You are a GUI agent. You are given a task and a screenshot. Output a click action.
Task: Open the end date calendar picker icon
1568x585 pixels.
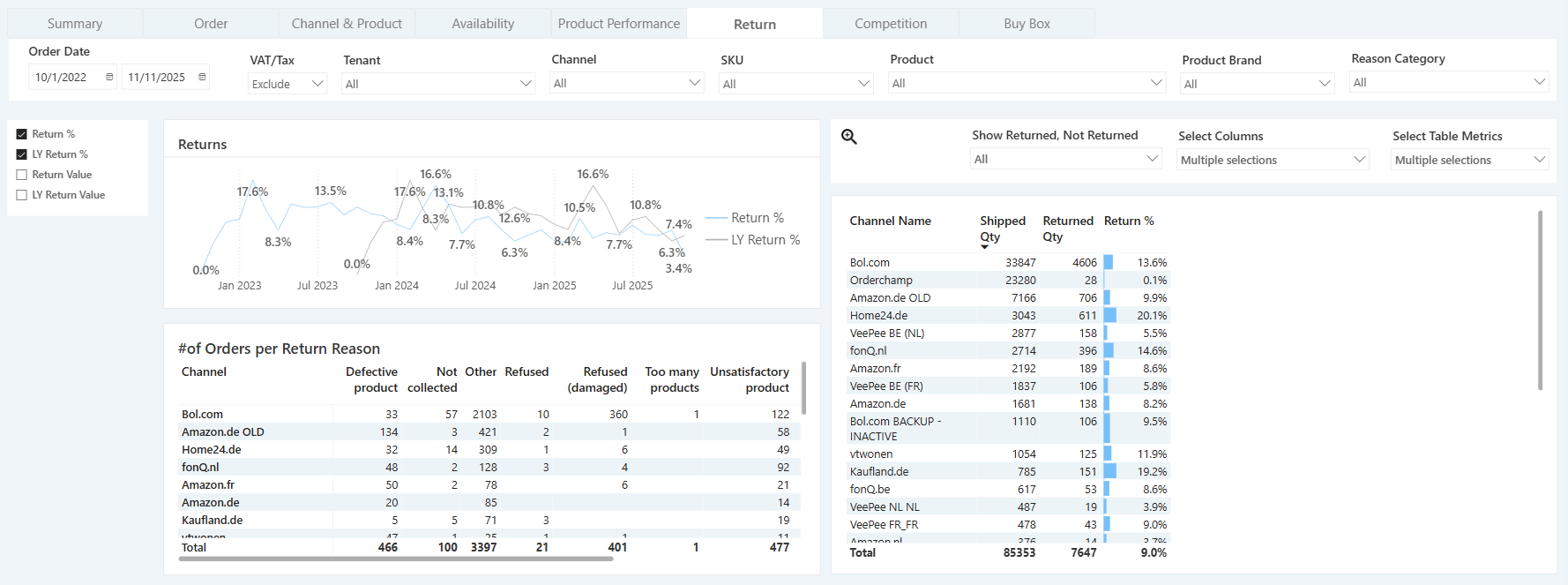click(x=202, y=77)
